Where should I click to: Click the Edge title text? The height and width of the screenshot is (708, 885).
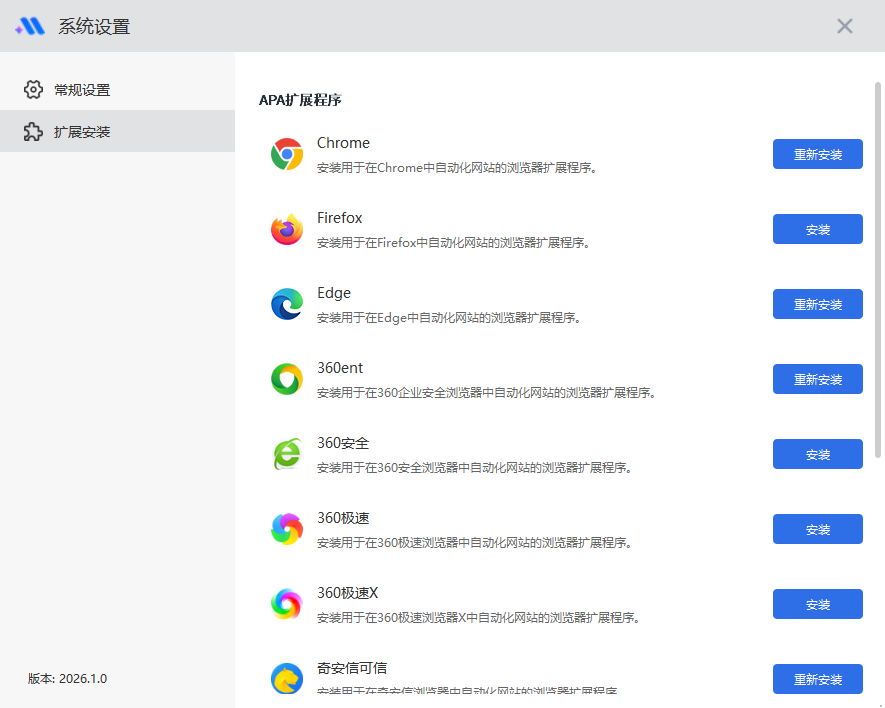coord(334,293)
